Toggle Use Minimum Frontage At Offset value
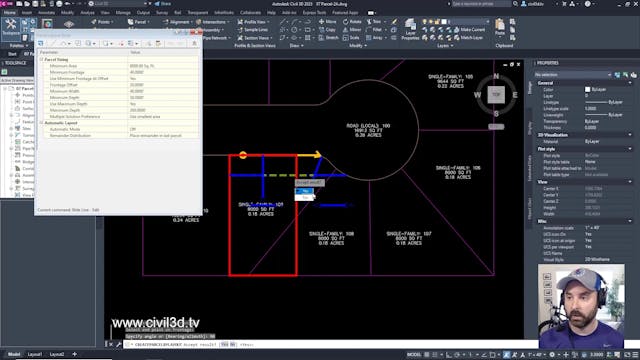Viewport: 640px width, 360px height. (163, 78)
